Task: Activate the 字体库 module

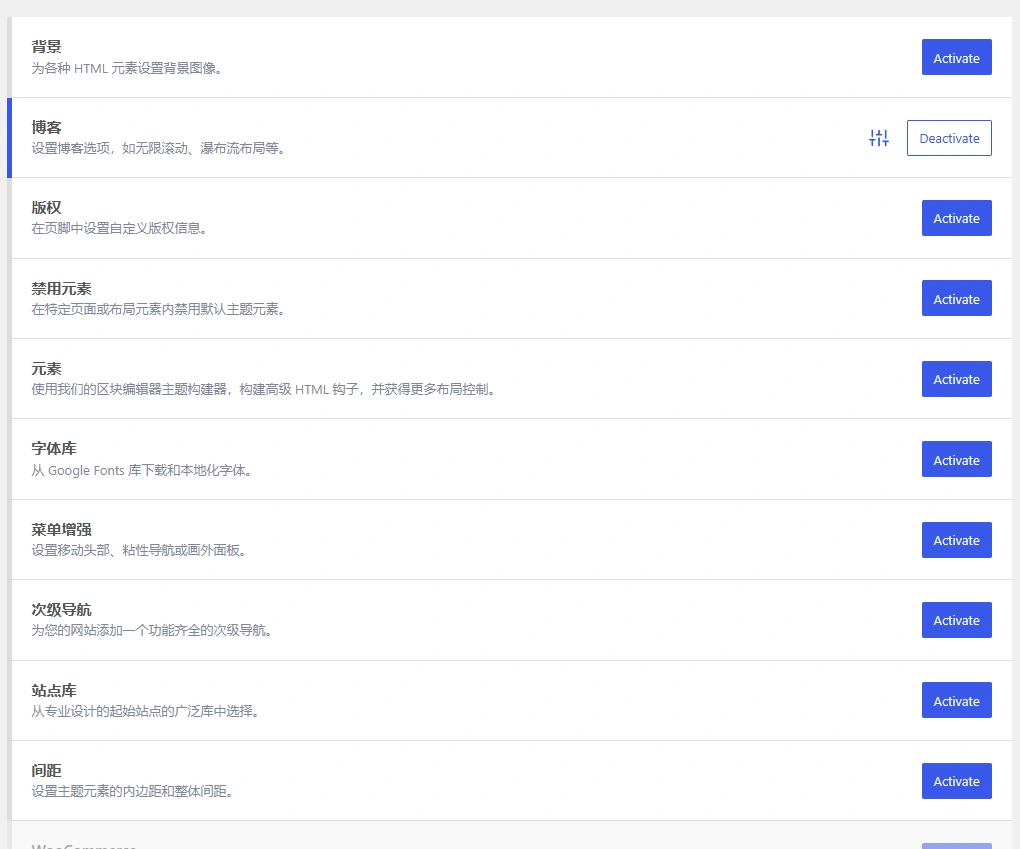Action: [x=956, y=459]
